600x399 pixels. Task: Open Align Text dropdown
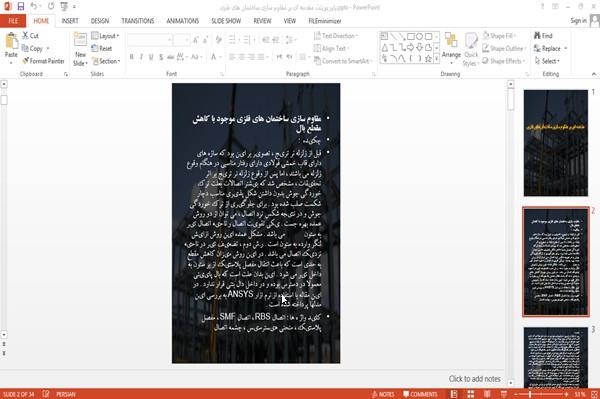[x=331, y=49]
